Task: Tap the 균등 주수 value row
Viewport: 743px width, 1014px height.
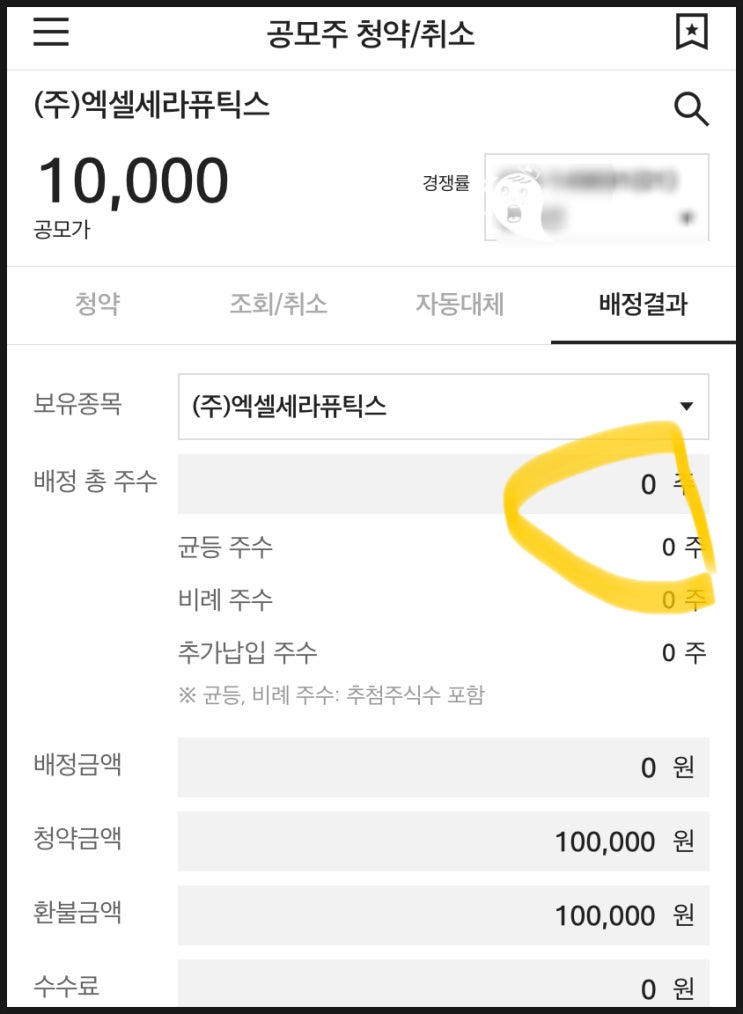Action: coord(444,548)
